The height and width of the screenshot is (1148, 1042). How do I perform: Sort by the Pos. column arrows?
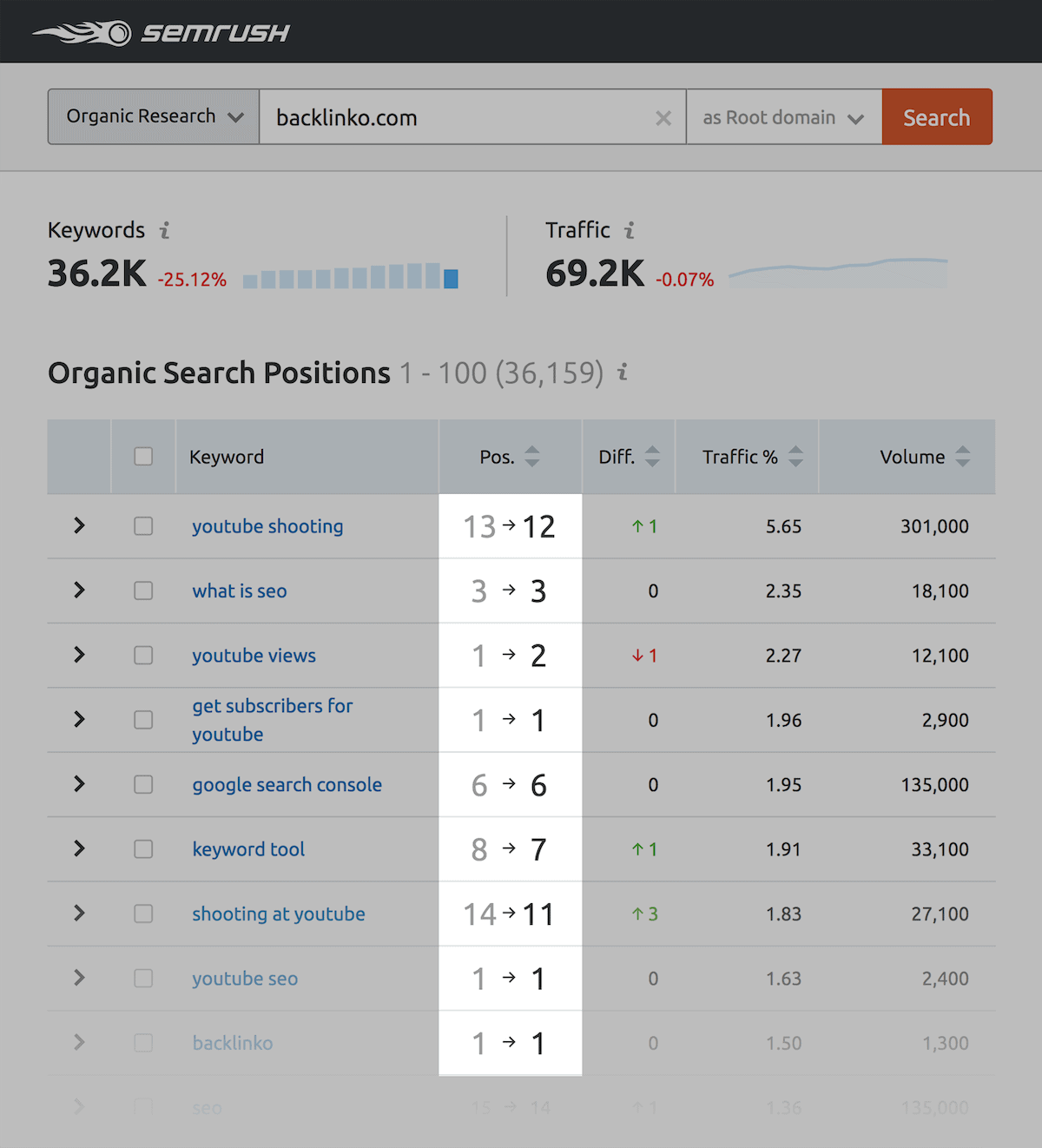(532, 456)
